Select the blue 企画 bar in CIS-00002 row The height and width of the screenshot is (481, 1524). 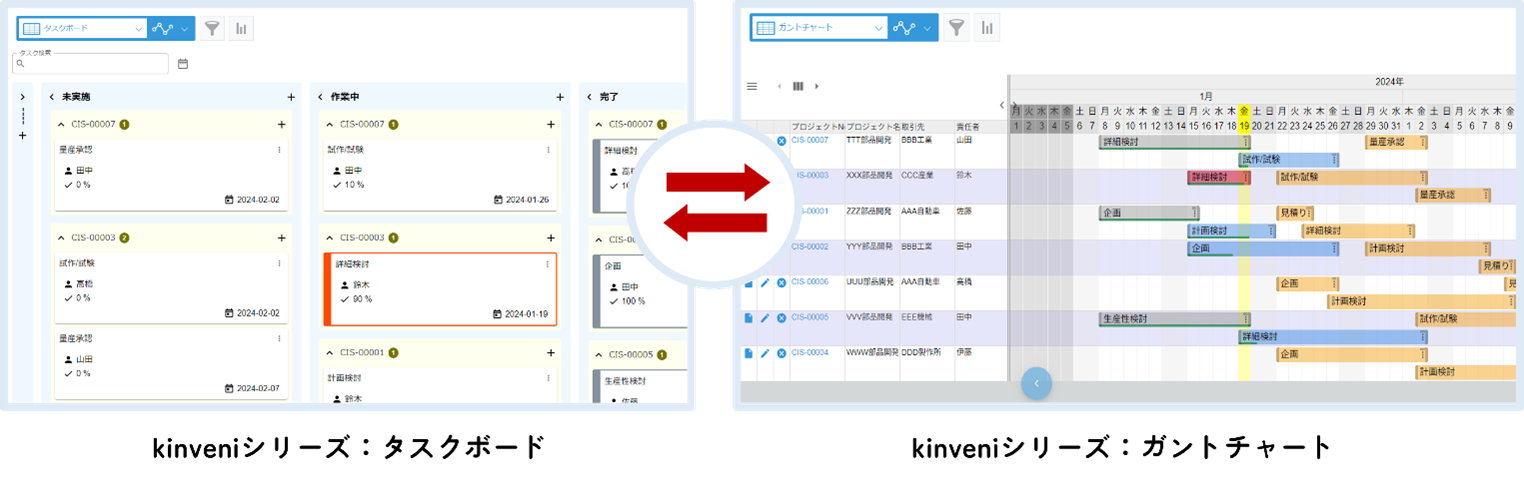(x=1263, y=248)
